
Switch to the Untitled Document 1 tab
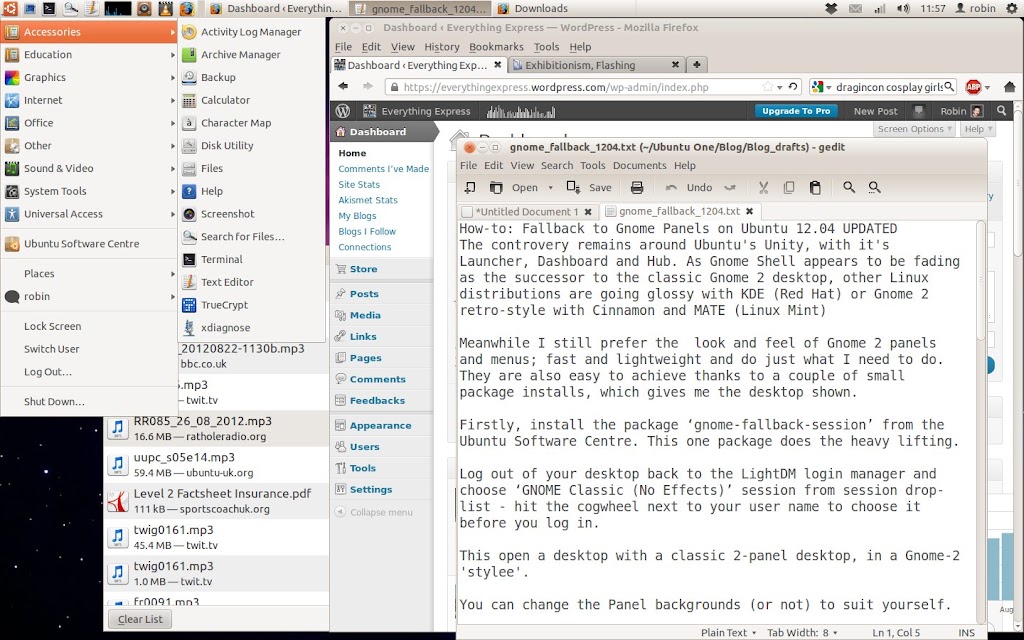click(x=526, y=212)
